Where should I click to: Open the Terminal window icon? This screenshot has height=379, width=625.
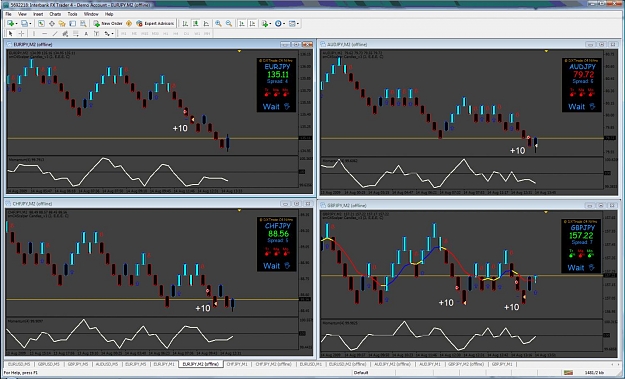pyautogui.click(x=73, y=24)
